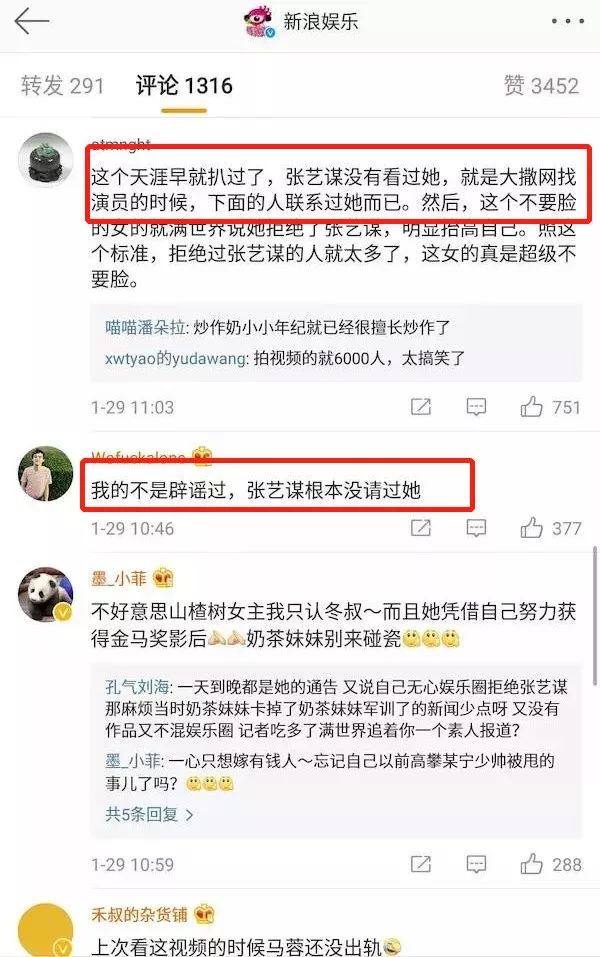This screenshot has height=957, width=600.
Task: Reply to the comment dated 1-29 10:46
Action: coord(476,527)
